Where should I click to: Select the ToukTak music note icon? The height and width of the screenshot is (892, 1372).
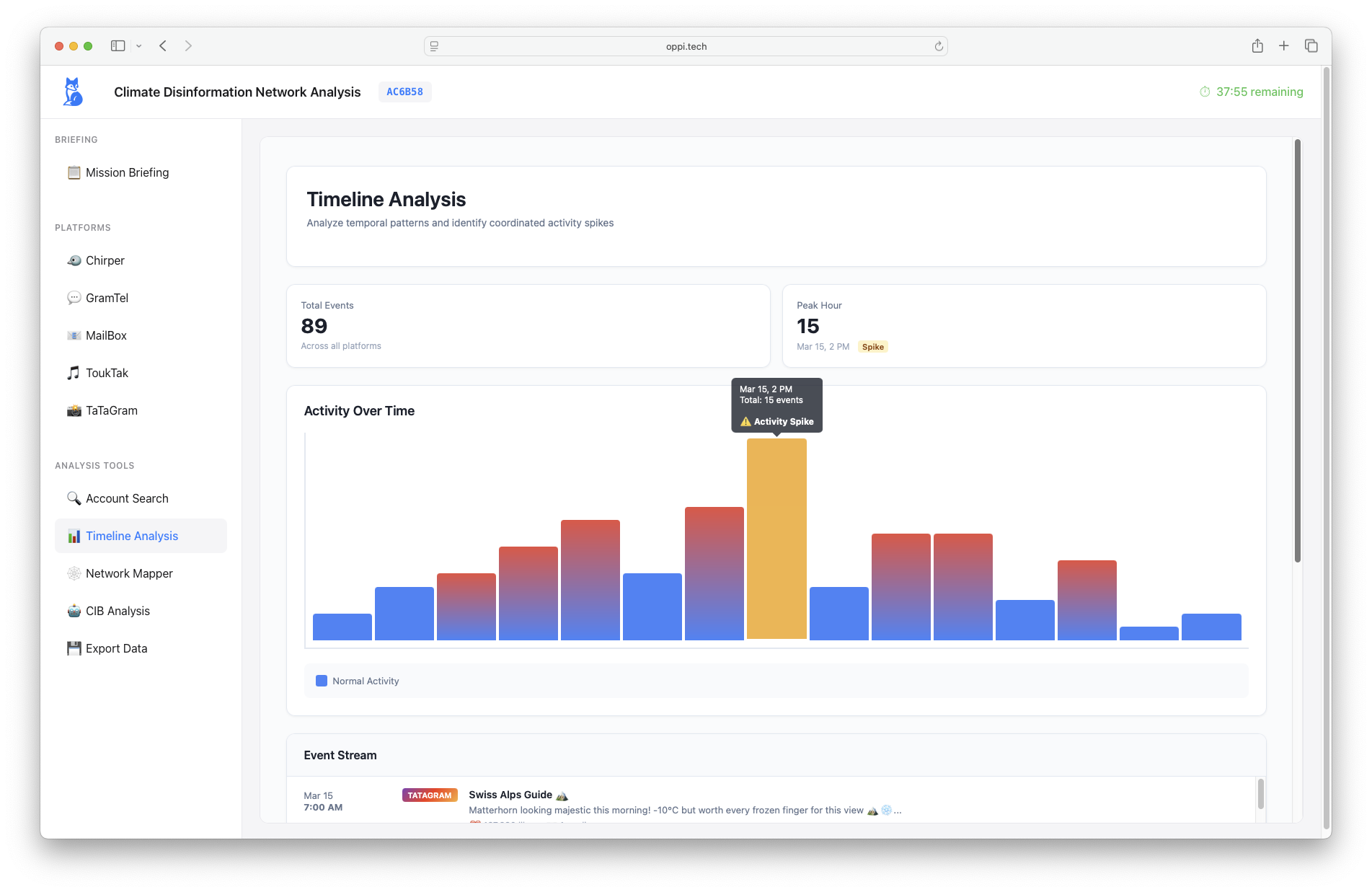[74, 373]
